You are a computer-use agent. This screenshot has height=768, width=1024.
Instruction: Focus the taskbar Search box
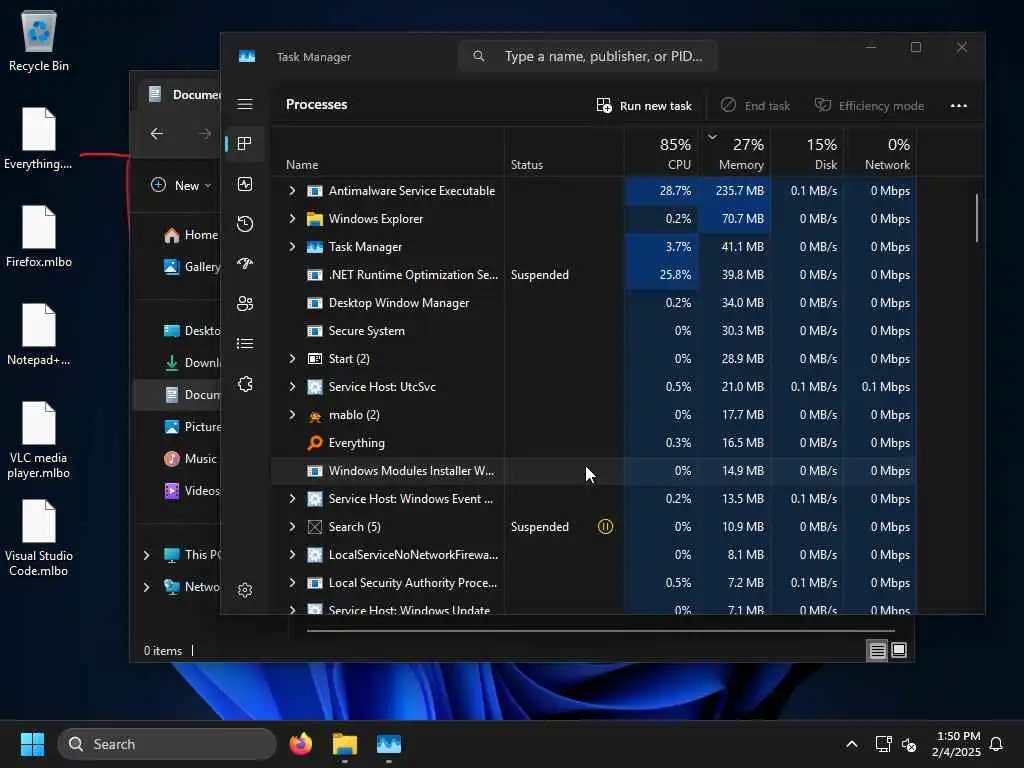pyautogui.click(x=167, y=744)
